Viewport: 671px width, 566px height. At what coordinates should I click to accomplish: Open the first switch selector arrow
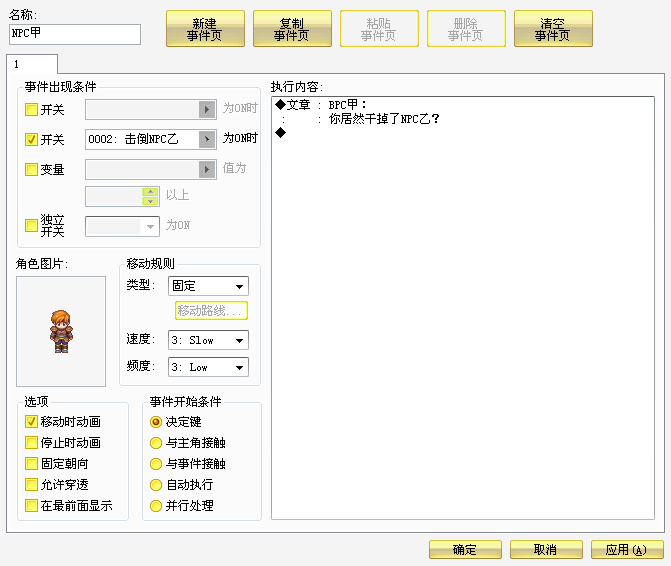207,110
